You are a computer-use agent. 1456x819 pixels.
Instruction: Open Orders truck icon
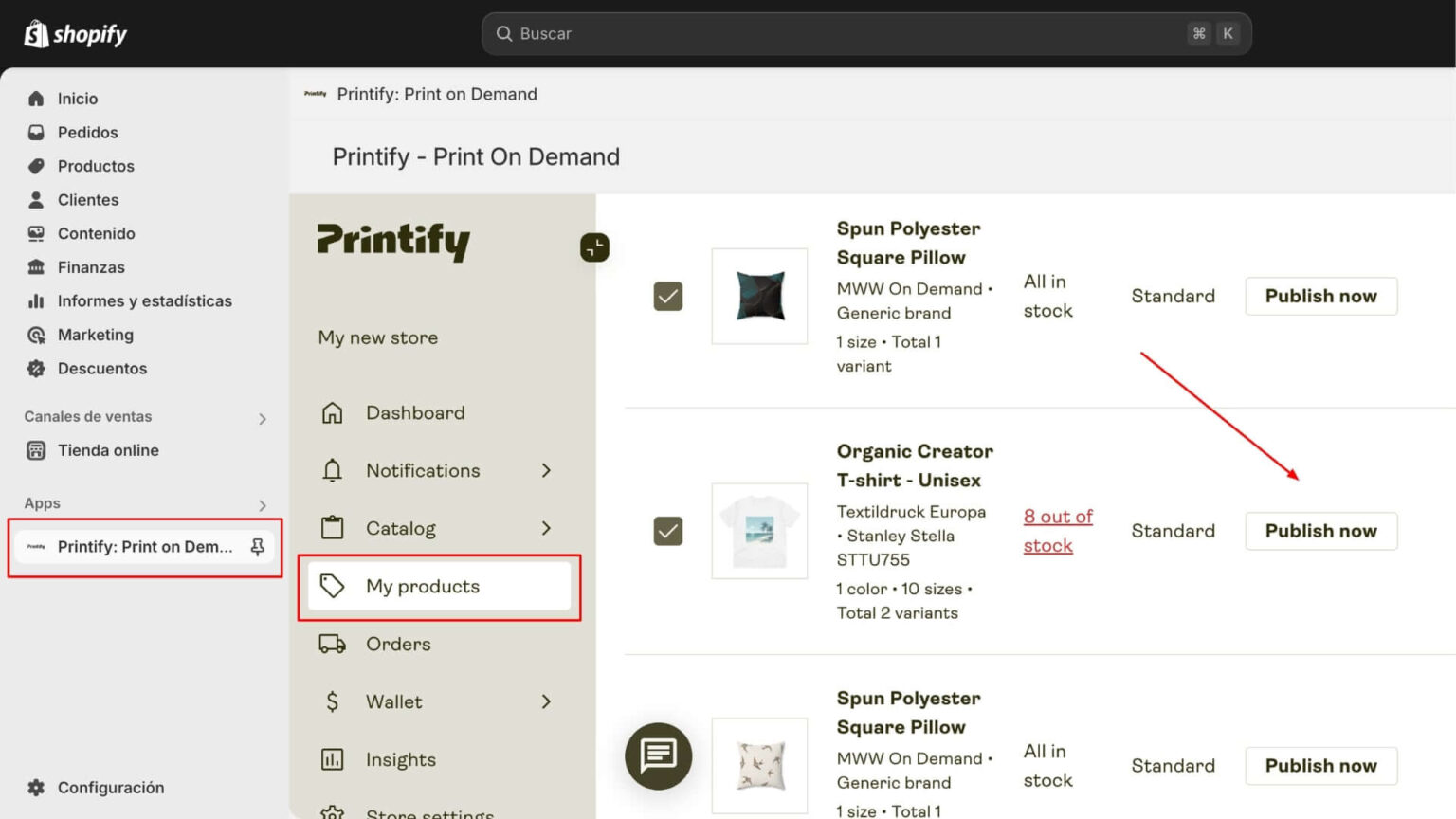coord(332,645)
